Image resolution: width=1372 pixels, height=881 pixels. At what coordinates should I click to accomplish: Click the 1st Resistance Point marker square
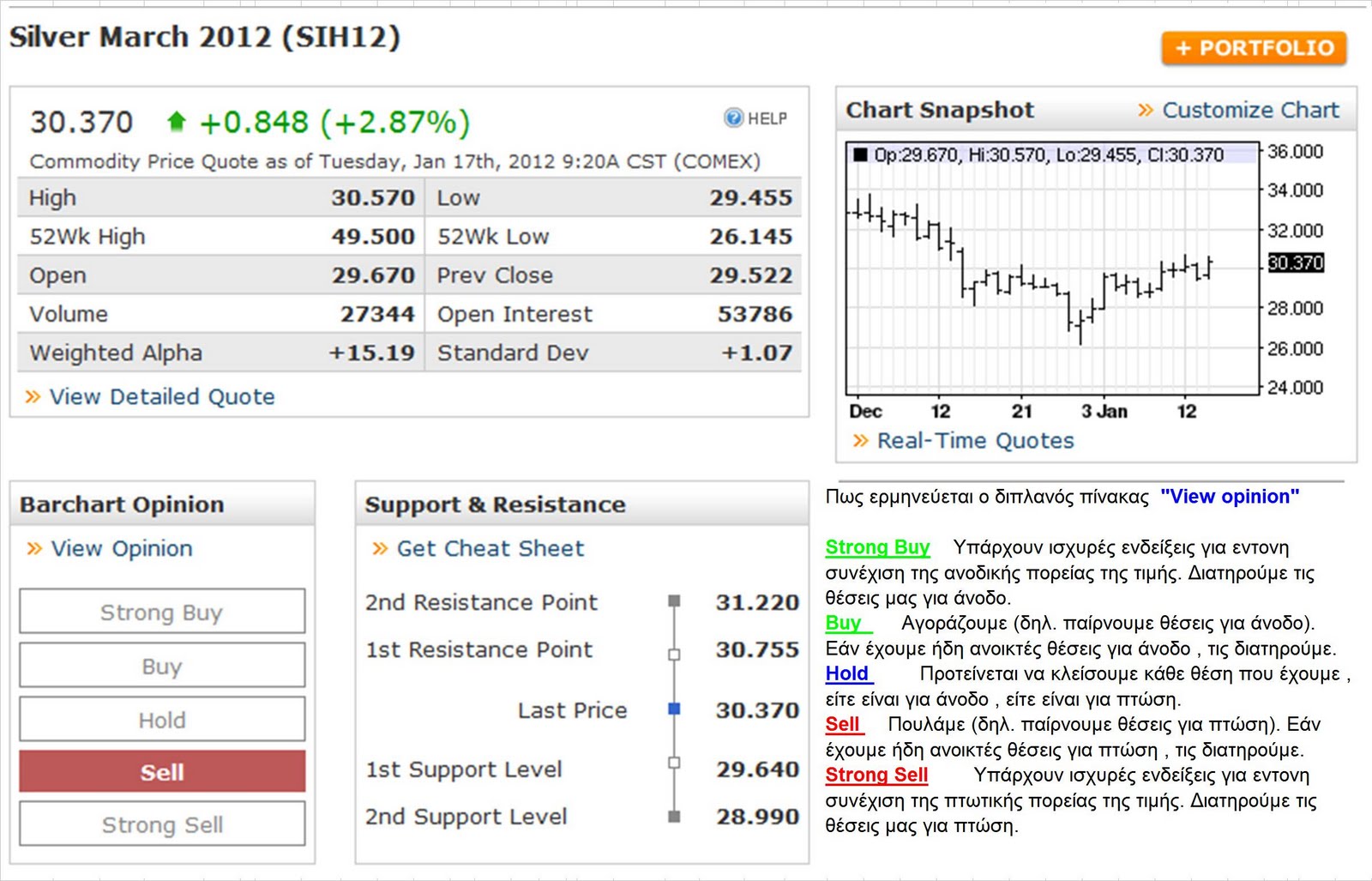[x=674, y=655]
